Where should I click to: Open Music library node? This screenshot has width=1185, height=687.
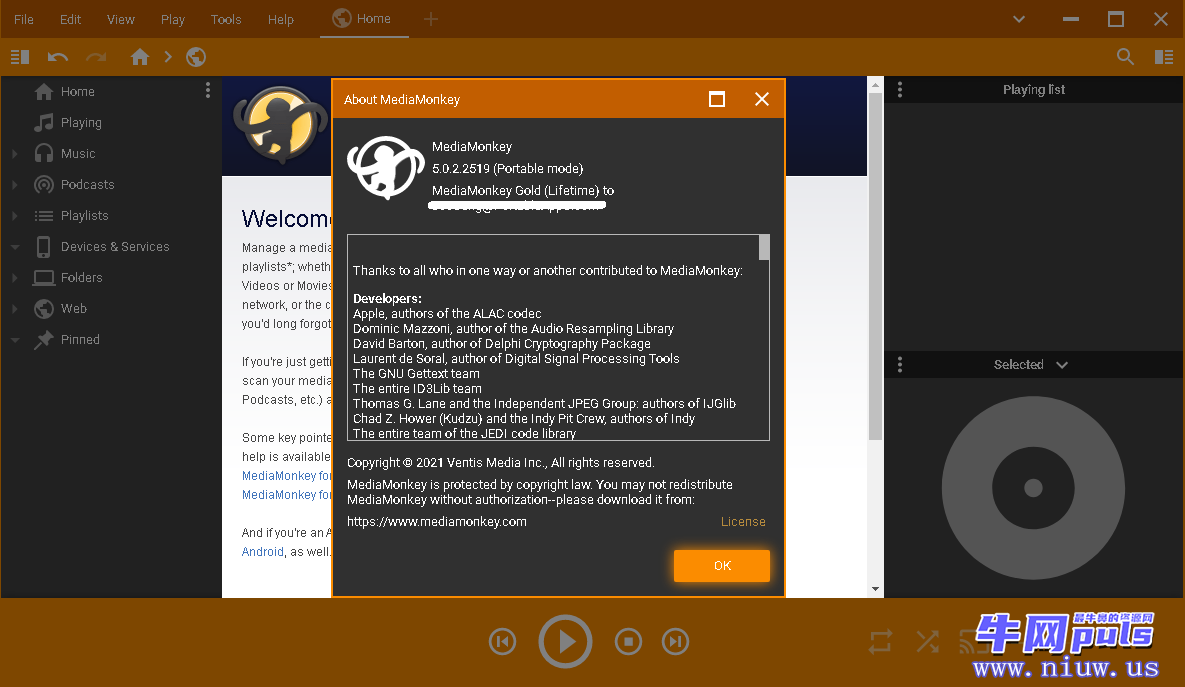pos(78,153)
